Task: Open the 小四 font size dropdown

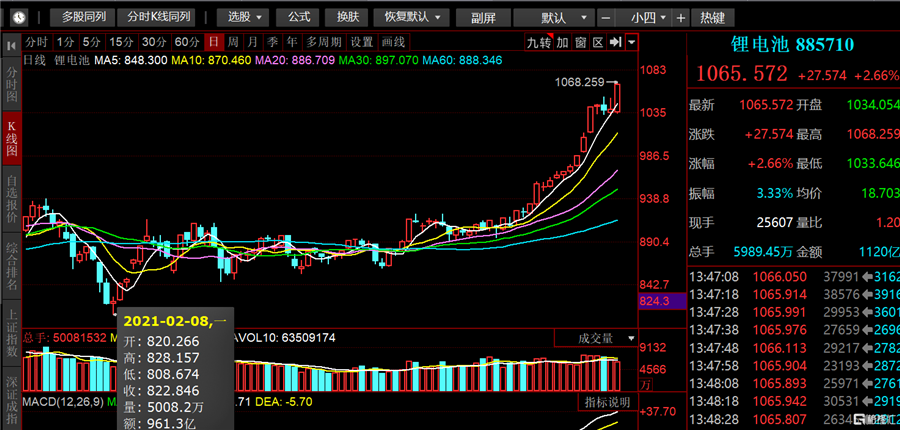Action: [x=644, y=18]
